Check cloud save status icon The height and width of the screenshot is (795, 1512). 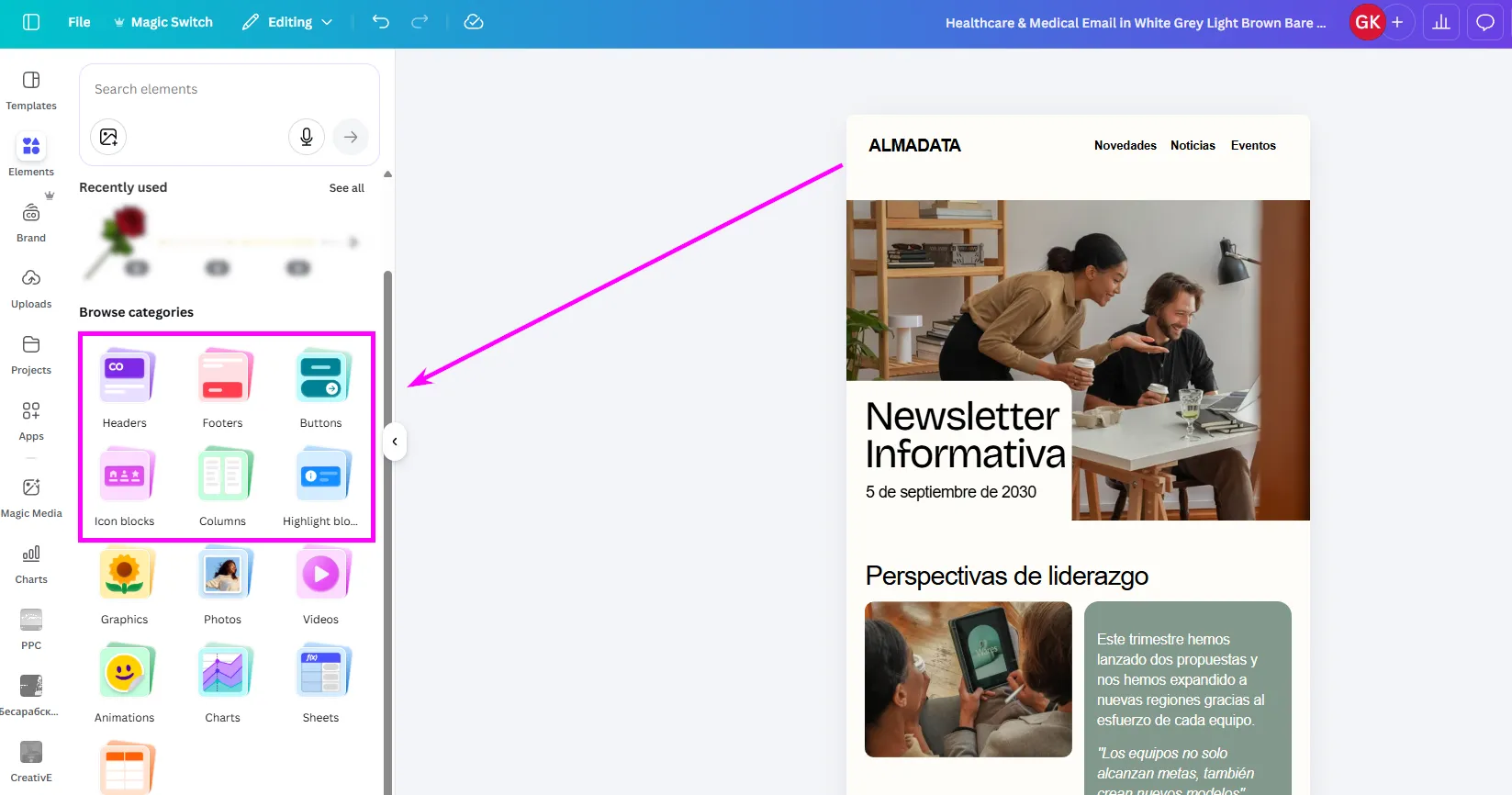[474, 22]
